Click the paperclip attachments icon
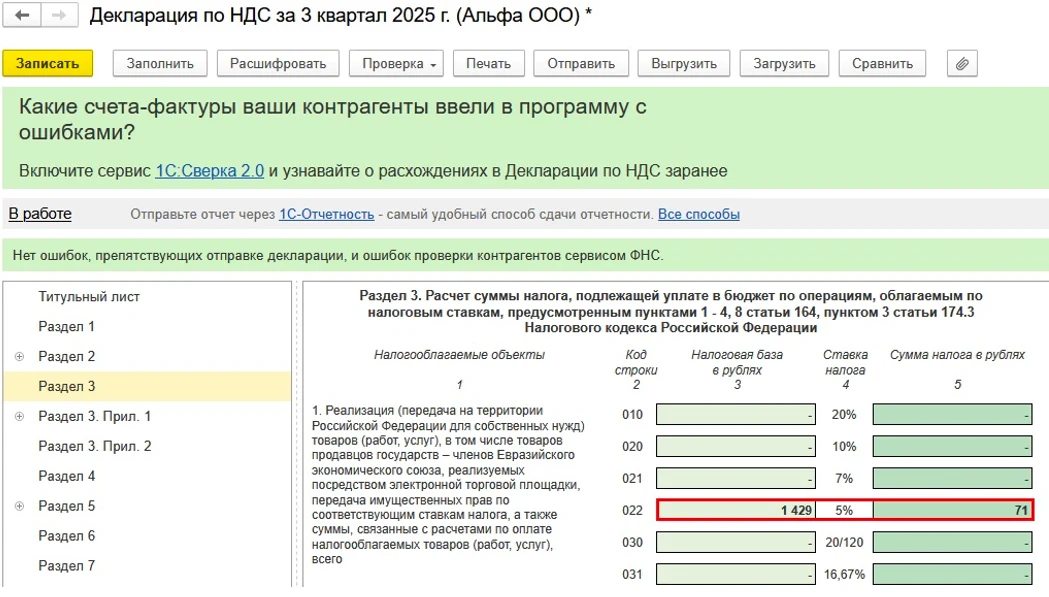This screenshot has width=1049, height=597. coord(961,63)
